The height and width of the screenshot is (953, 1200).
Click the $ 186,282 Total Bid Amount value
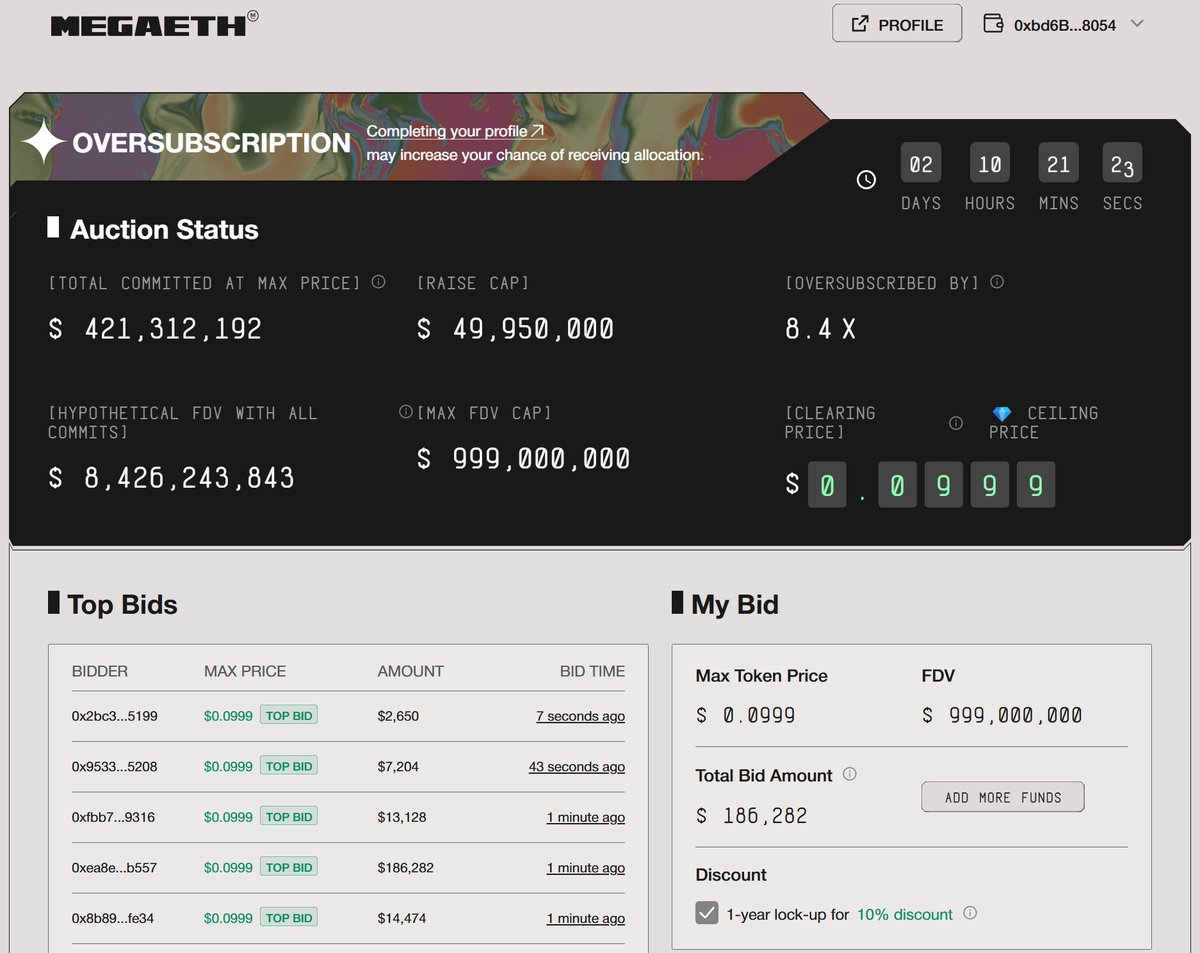tap(752, 816)
